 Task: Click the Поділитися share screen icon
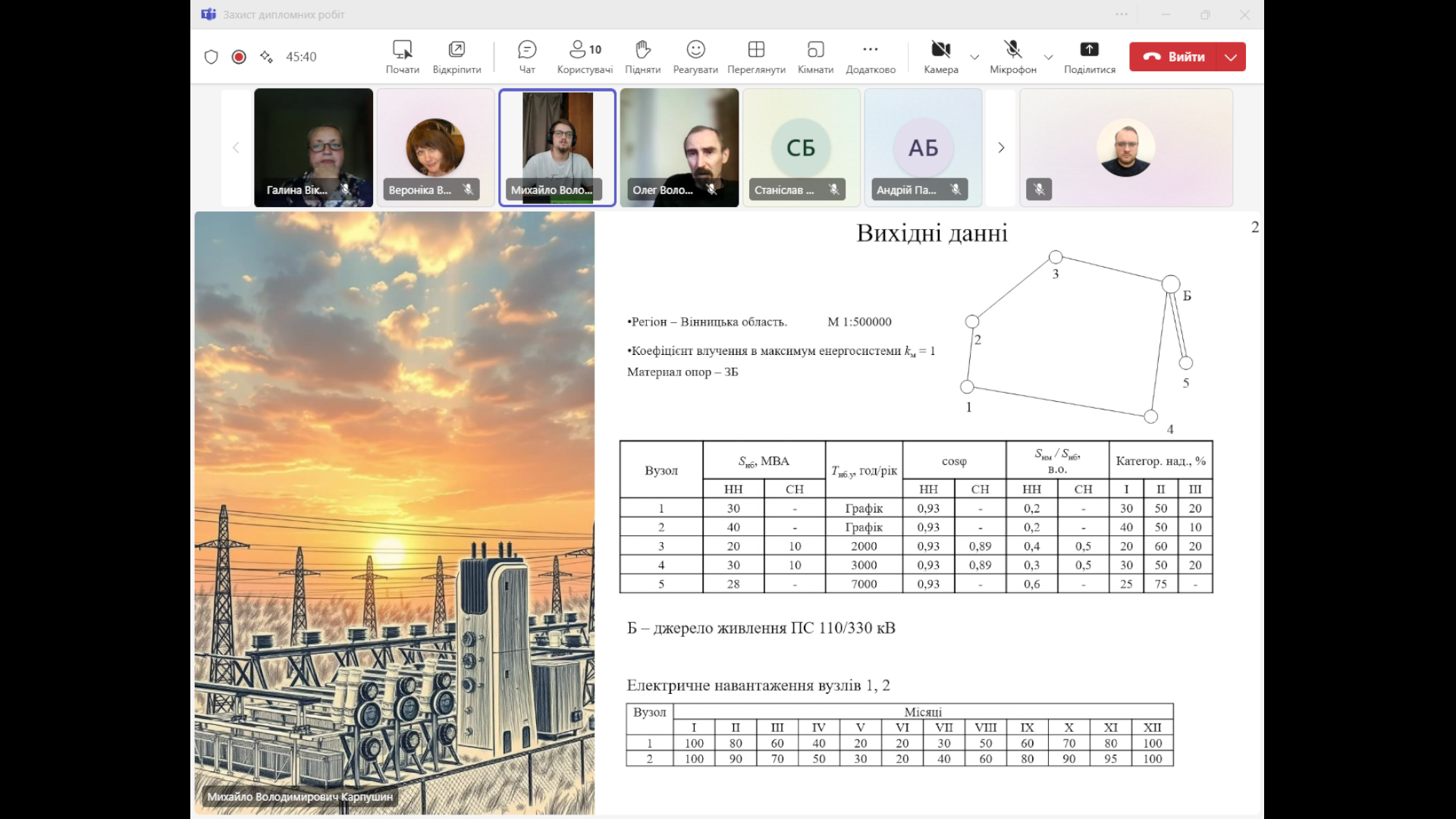pos(1089,50)
